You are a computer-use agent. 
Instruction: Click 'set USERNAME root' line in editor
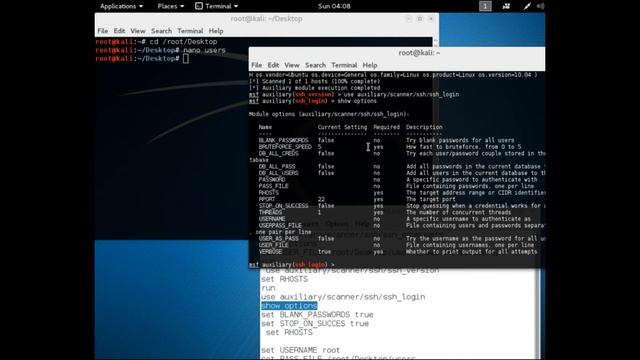[x=300, y=350]
